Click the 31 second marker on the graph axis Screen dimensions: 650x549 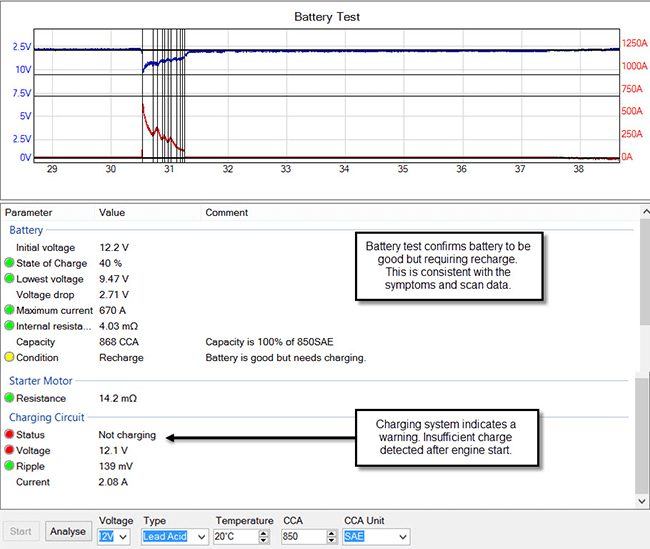tap(169, 169)
